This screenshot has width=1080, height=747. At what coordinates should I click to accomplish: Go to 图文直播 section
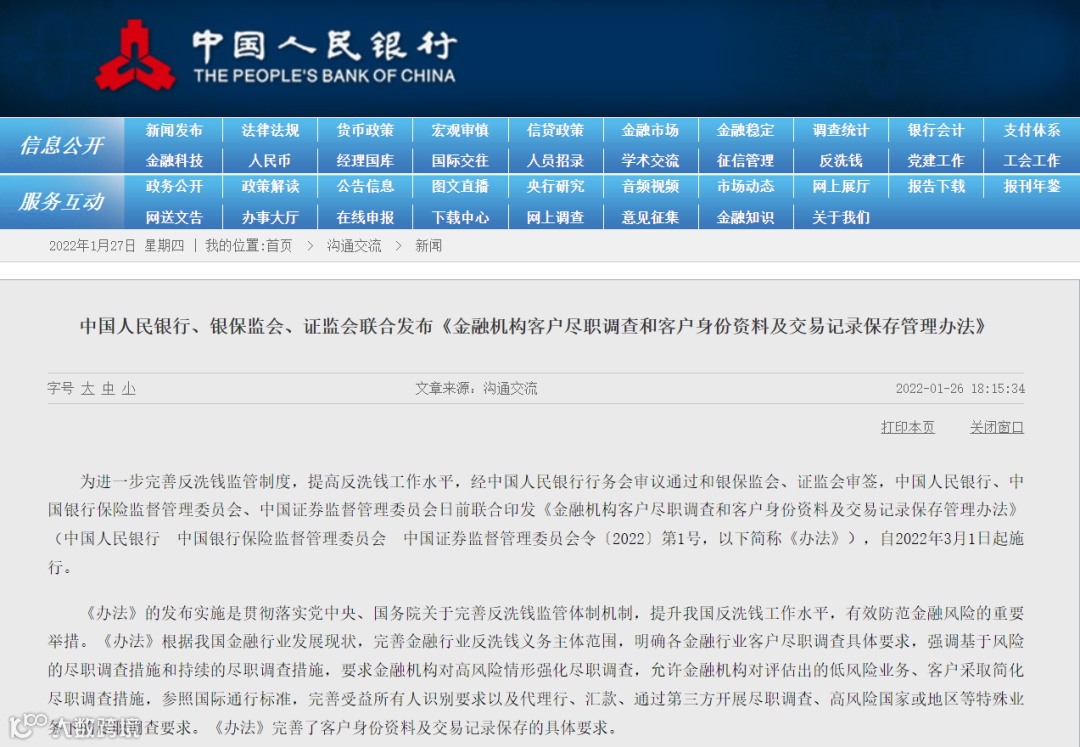point(460,187)
